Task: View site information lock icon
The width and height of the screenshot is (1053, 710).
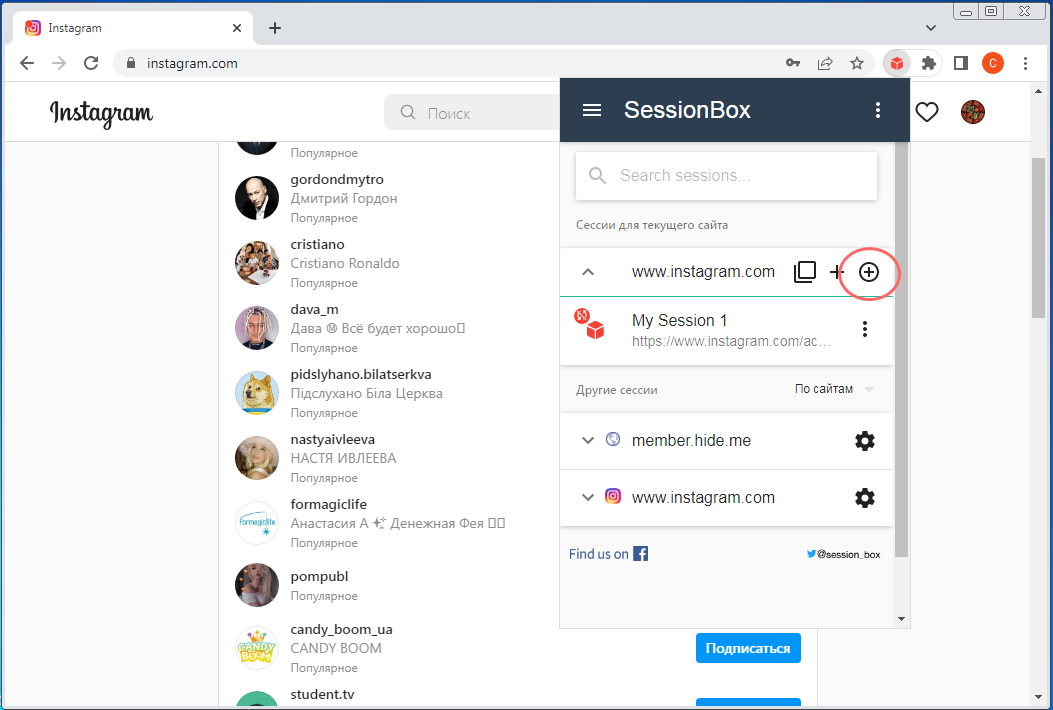Action: pos(131,63)
